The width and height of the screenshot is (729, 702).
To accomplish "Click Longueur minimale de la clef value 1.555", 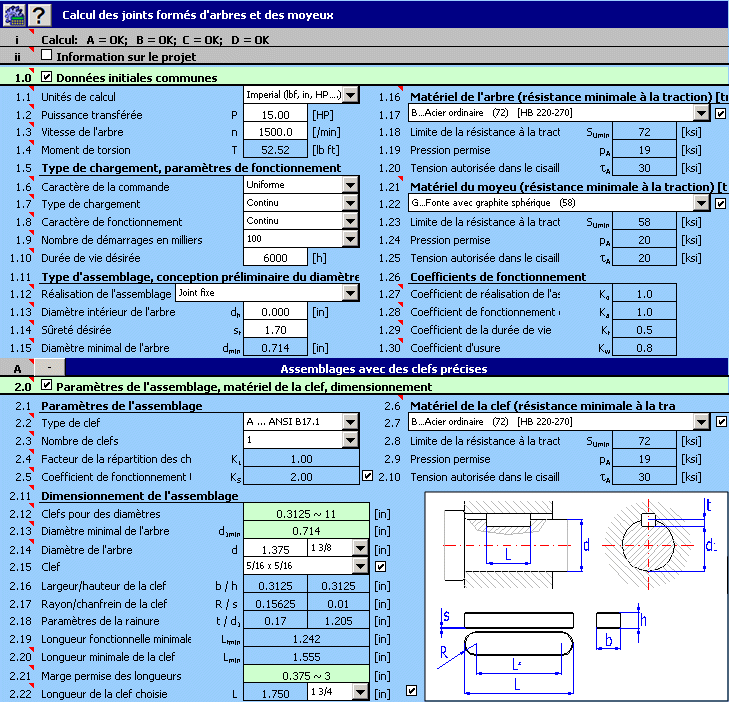I will pyautogui.click(x=306, y=657).
